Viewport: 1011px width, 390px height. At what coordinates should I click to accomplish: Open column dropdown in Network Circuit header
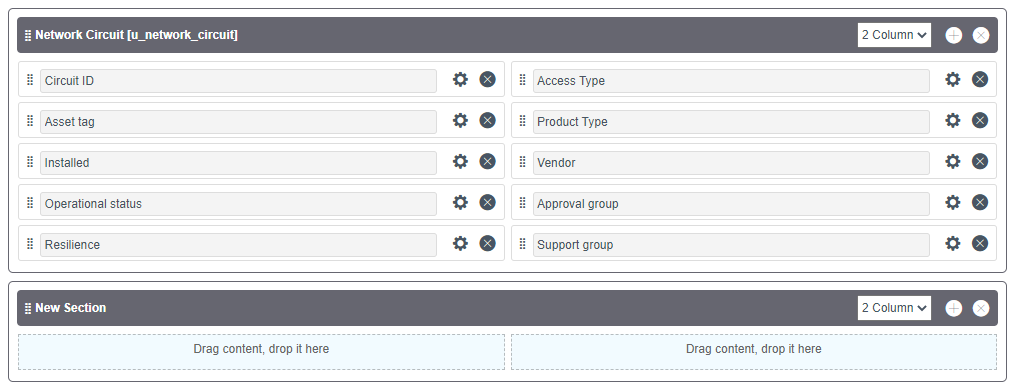tap(894, 35)
